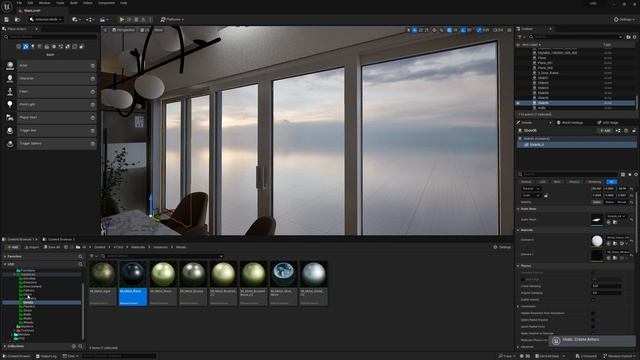Open the Platforms dropdown
The height and width of the screenshot is (360, 640).
click(x=172, y=19)
